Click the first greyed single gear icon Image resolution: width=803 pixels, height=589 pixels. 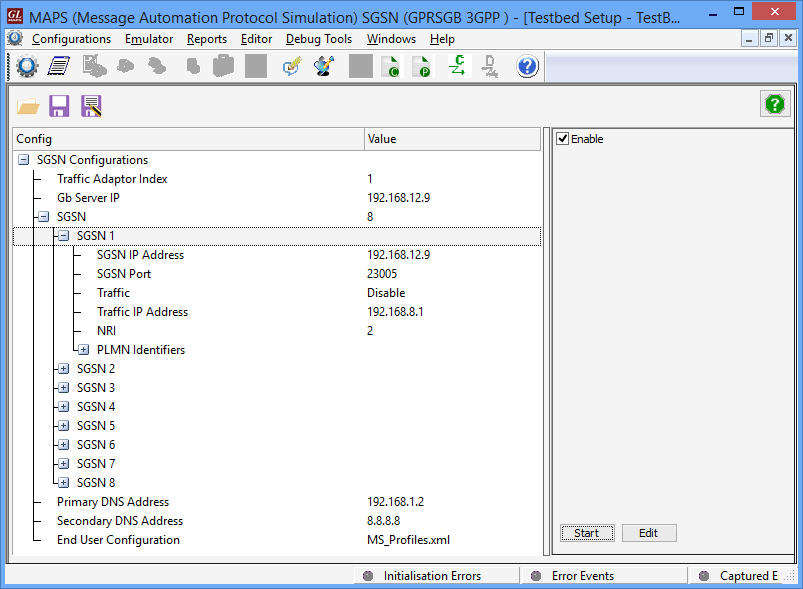(x=126, y=66)
